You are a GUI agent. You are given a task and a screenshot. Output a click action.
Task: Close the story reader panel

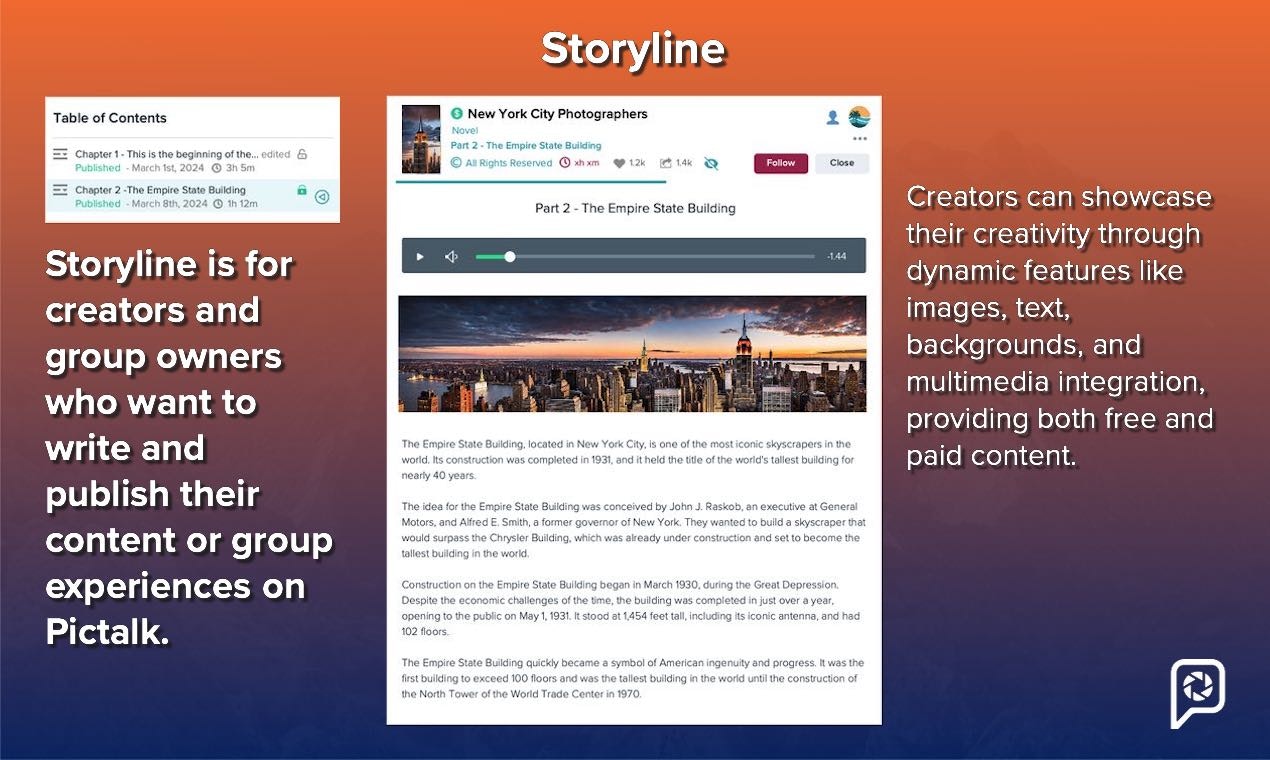coord(842,163)
